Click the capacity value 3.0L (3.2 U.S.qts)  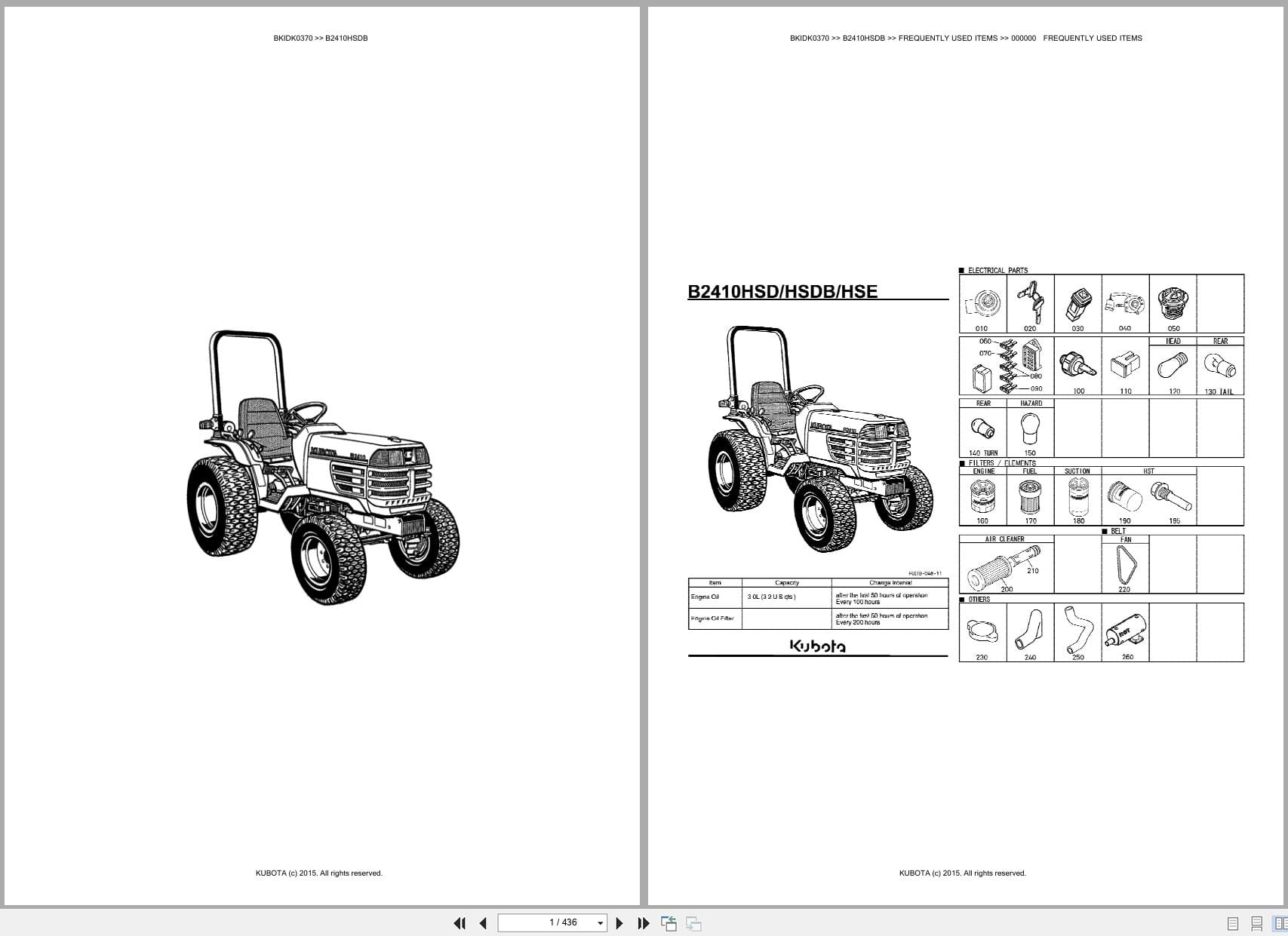click(x=772, y=597)
